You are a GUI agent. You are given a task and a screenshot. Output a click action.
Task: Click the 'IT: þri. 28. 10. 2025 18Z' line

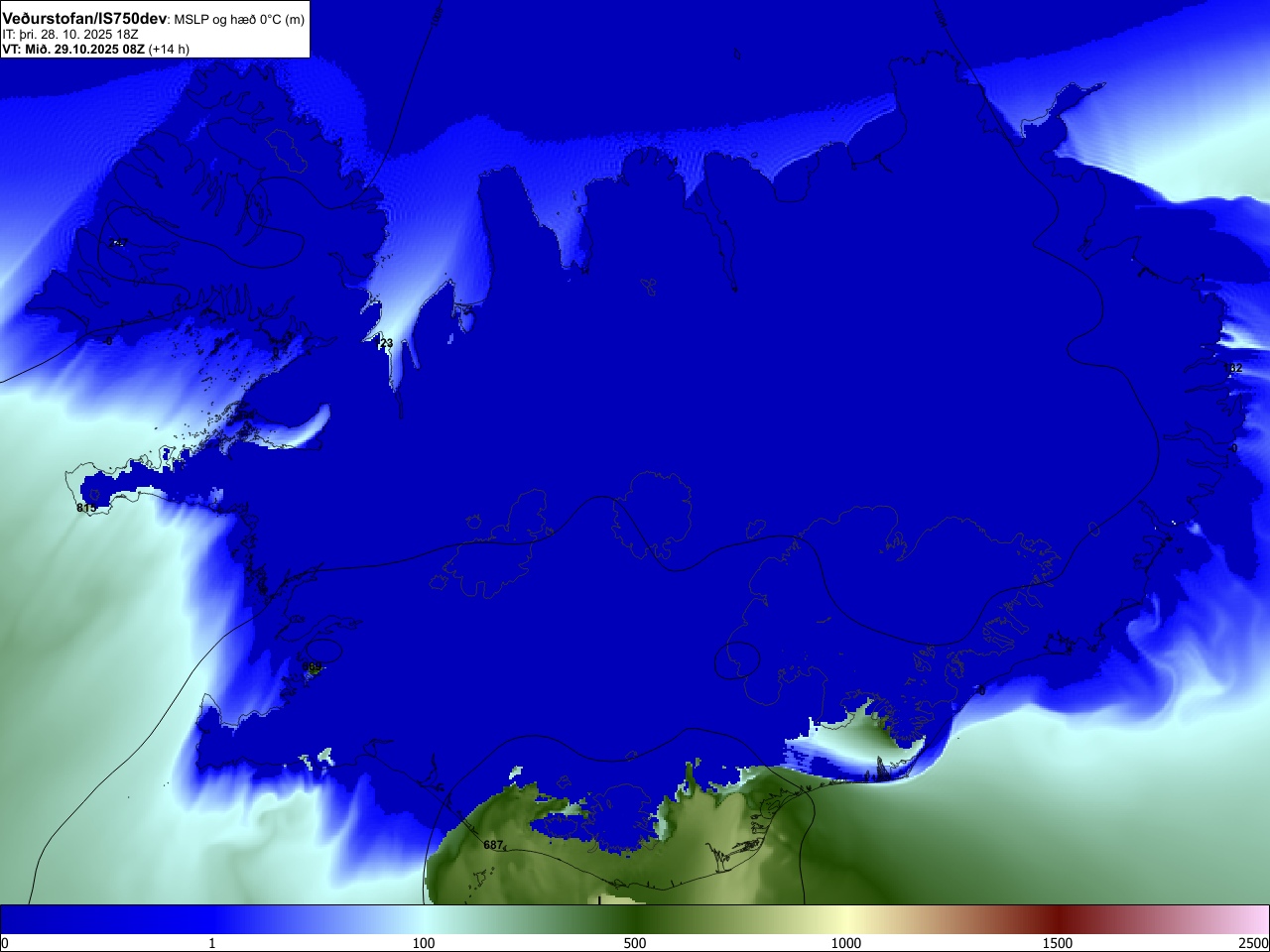coord(70,34)
